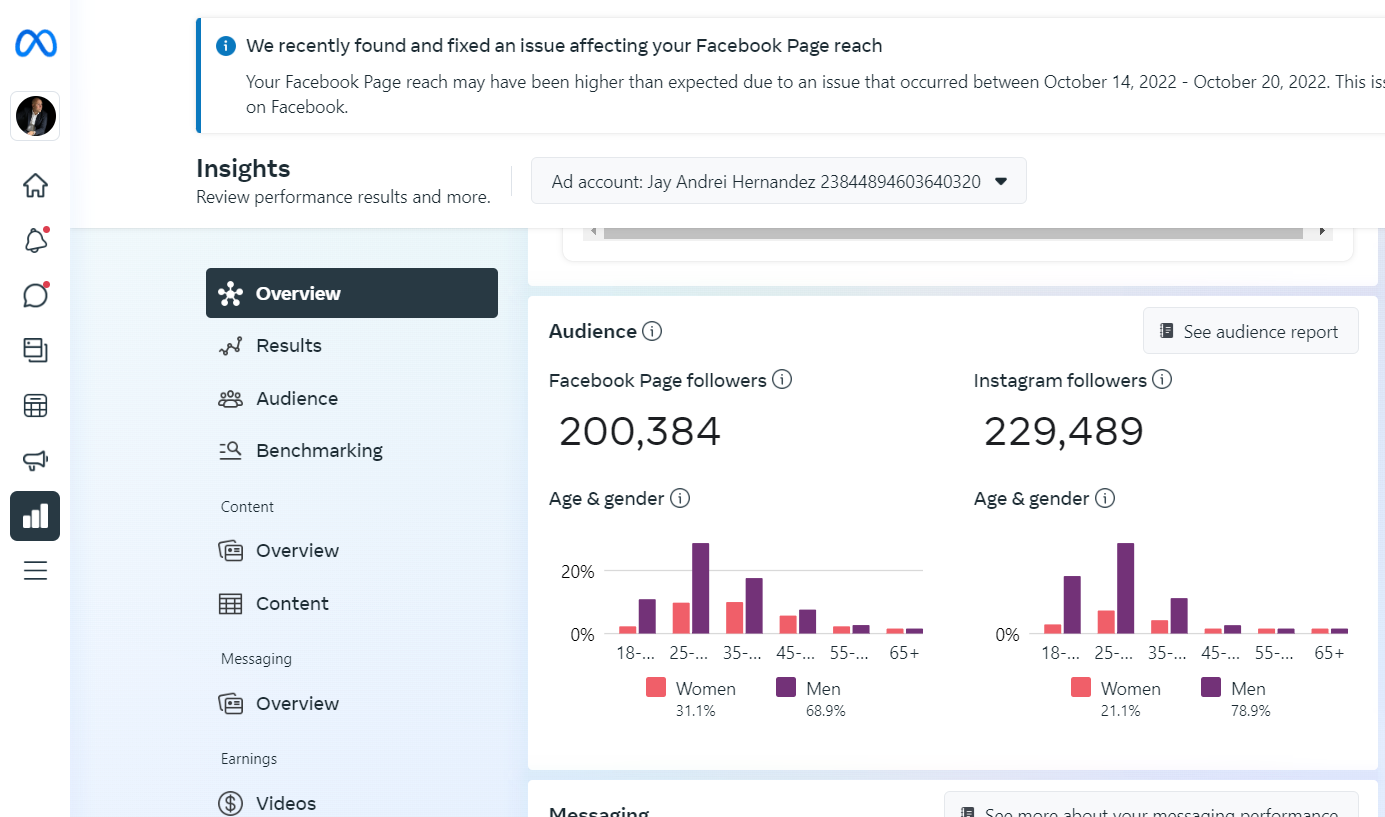Click the Meta logo icon
This screenshot has width=1385, height=817.
pyautogui.click(x=35, y=44)
